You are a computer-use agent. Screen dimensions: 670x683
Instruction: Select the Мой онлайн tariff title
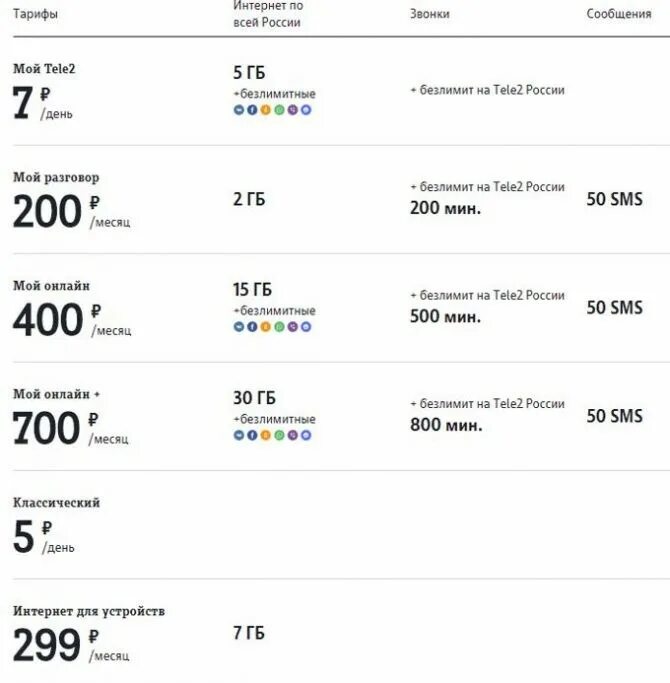(51, 286)
